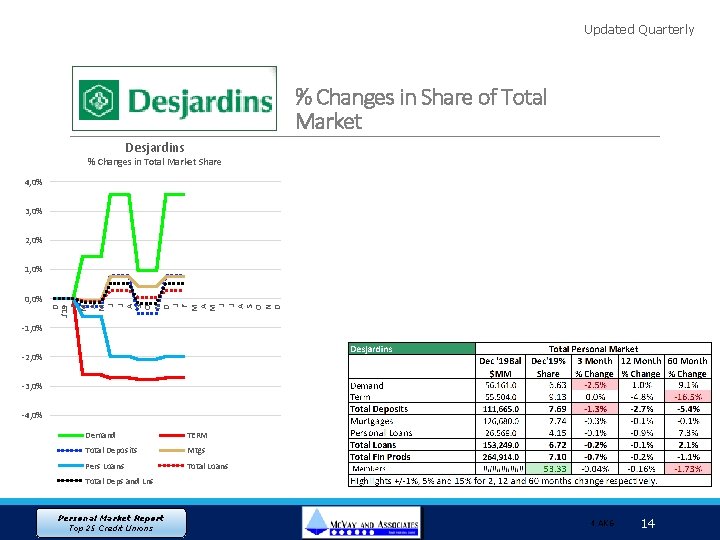Viewport: 720px width, 540px height.
Task: Select the '% Changes in Share of Total Market' title
Action: tap(421, 109)
